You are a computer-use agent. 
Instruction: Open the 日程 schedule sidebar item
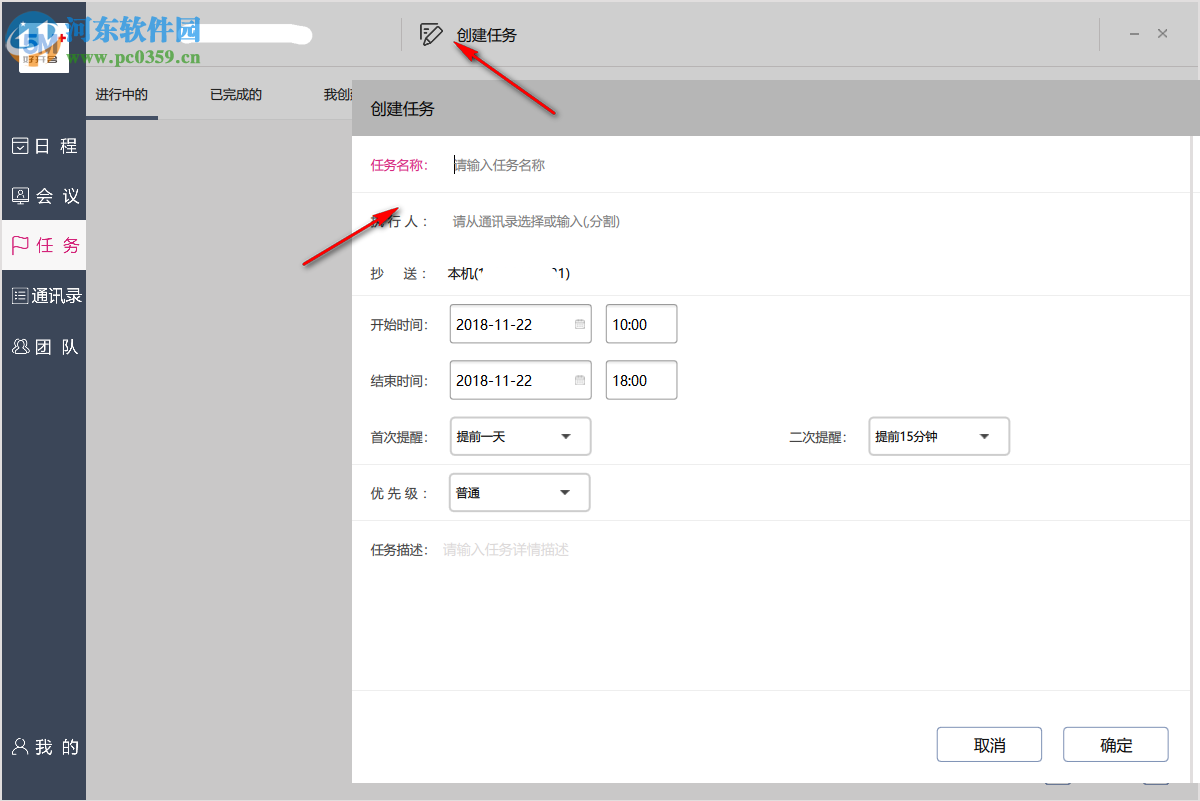click(43, 146)
